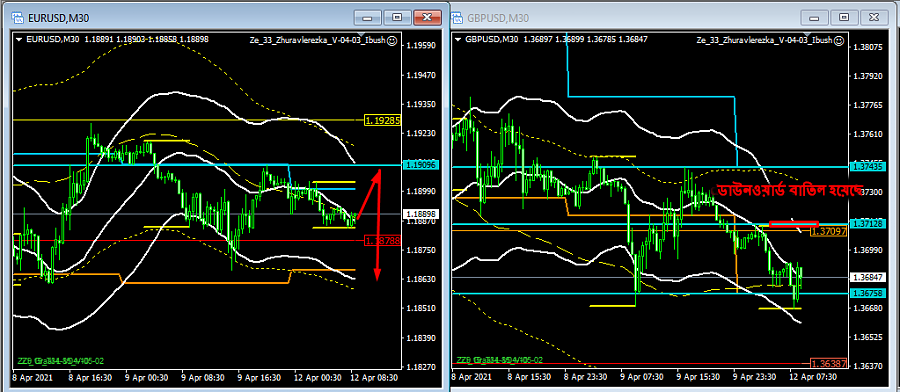Expand the EURUSD,M30 chart dropdown triangle
Image resolution: width=900 pixels, height=392 pixels.
[x=20, y=40]
